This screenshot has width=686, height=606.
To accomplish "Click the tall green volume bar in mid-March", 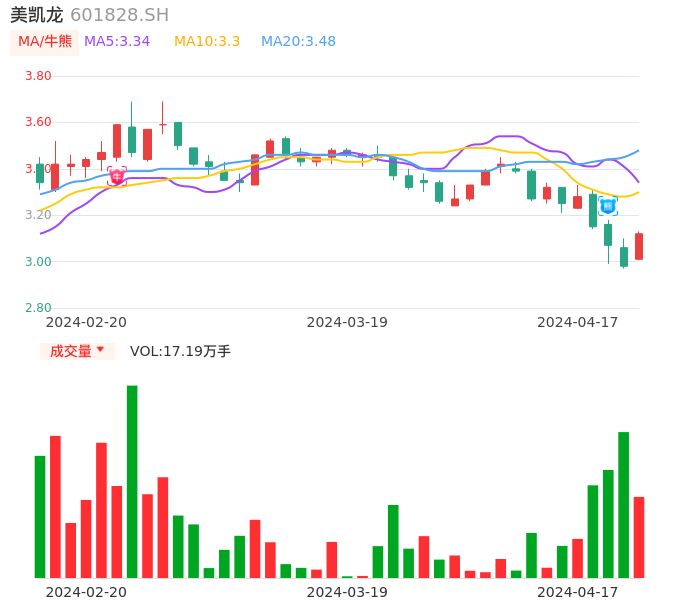I will click(x=393, y=541).
